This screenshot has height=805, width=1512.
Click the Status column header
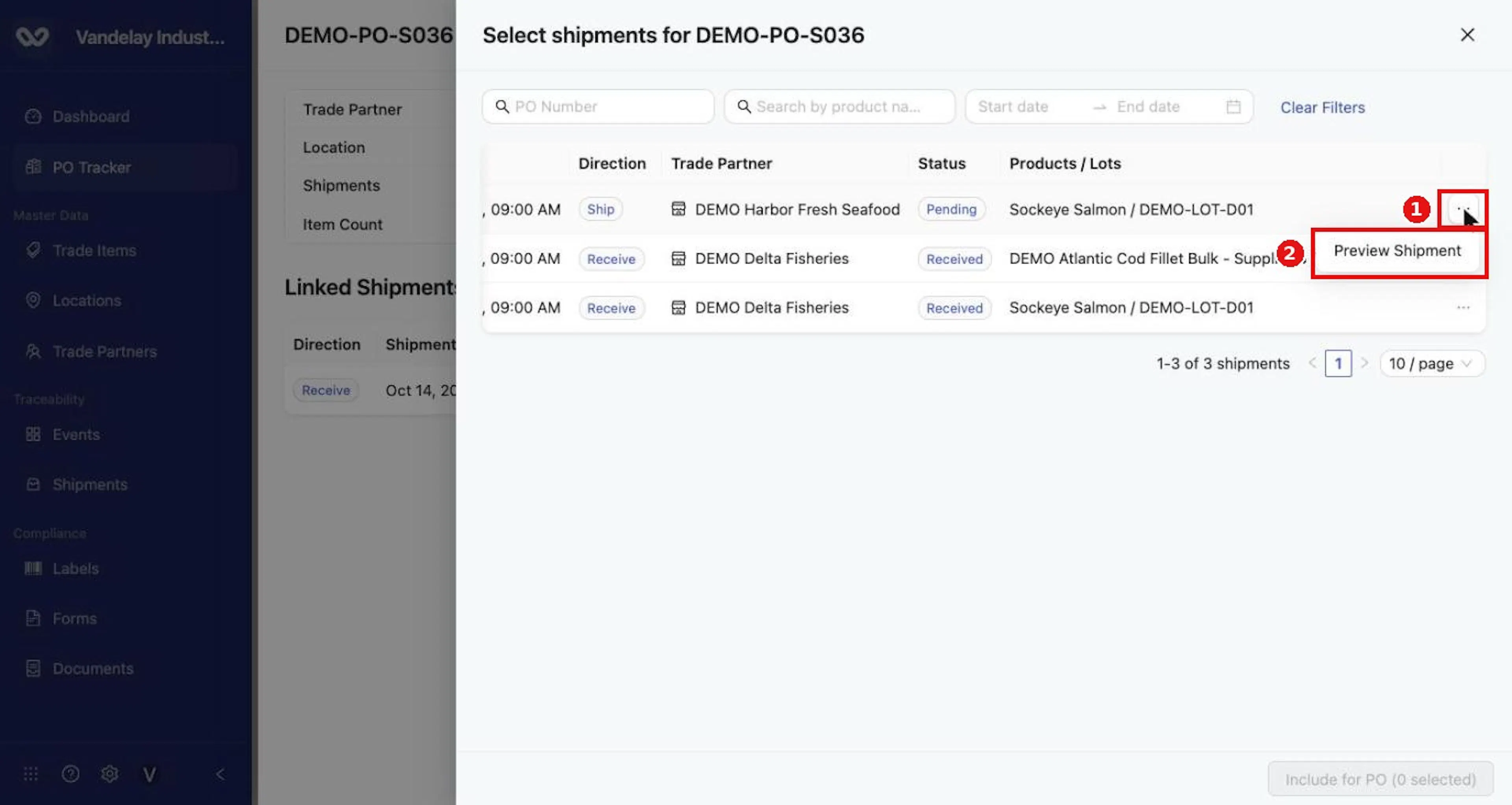[941, 163]
